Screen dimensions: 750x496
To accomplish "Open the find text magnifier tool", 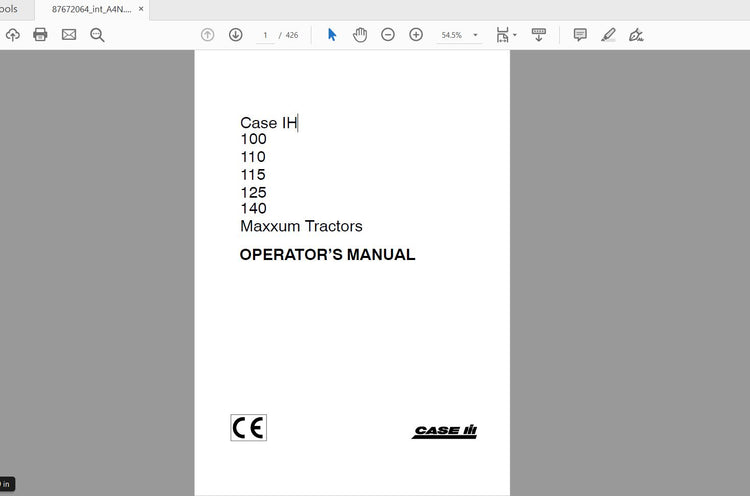I will [x=97, y=35].
